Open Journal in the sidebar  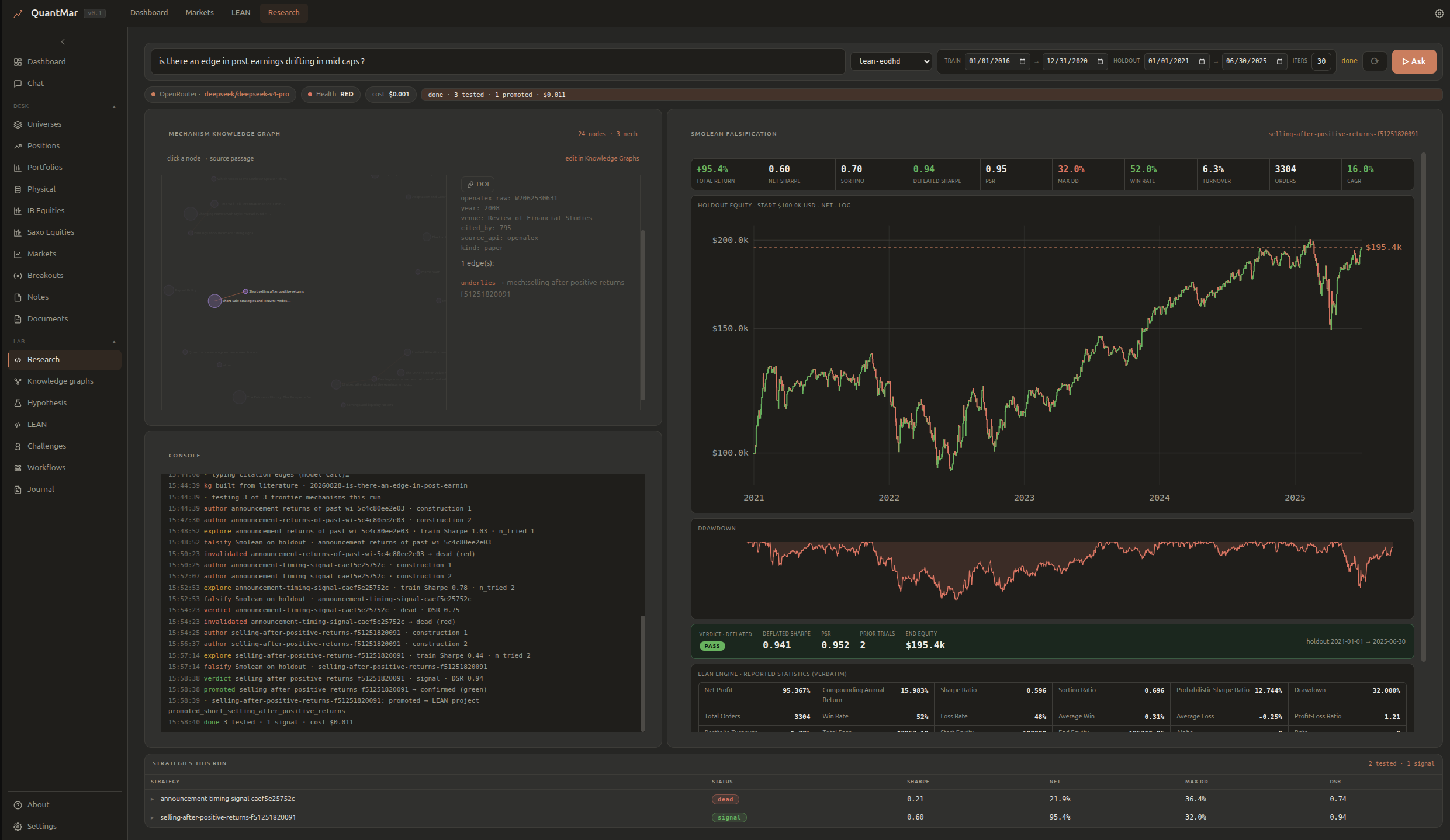point(64,490)
